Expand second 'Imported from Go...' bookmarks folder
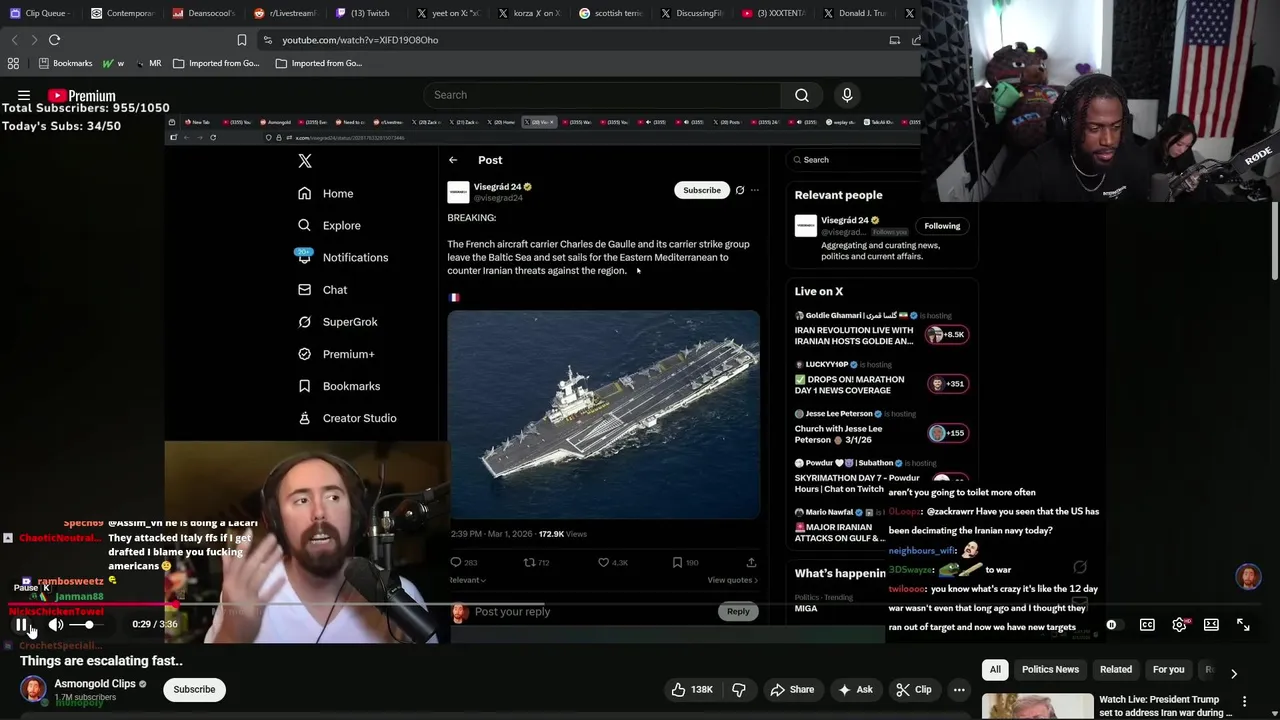The width and height of the screenshot is (1280, 720). (x=319, y=63)
